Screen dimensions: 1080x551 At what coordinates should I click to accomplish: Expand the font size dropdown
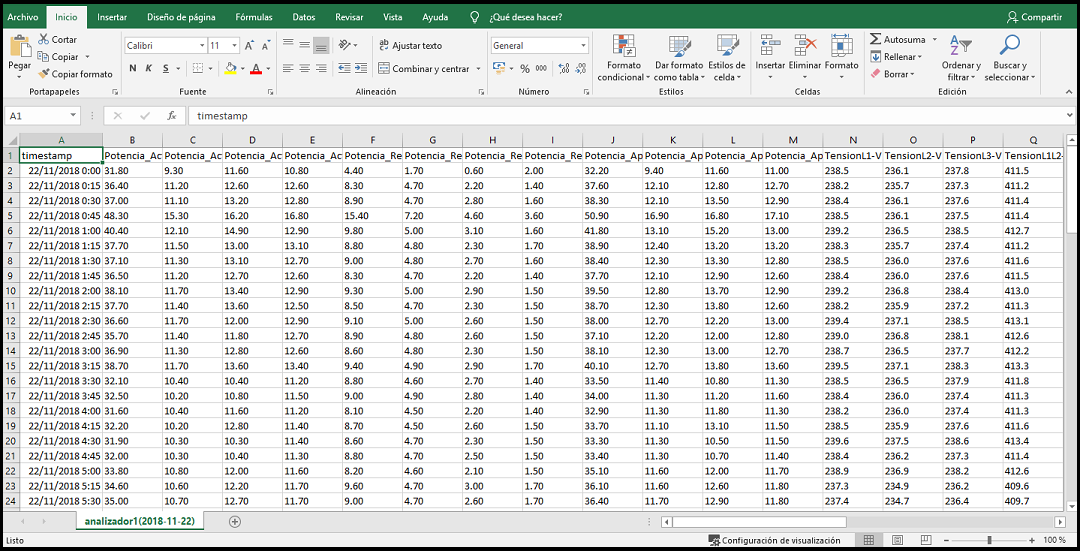pos(232,46)
